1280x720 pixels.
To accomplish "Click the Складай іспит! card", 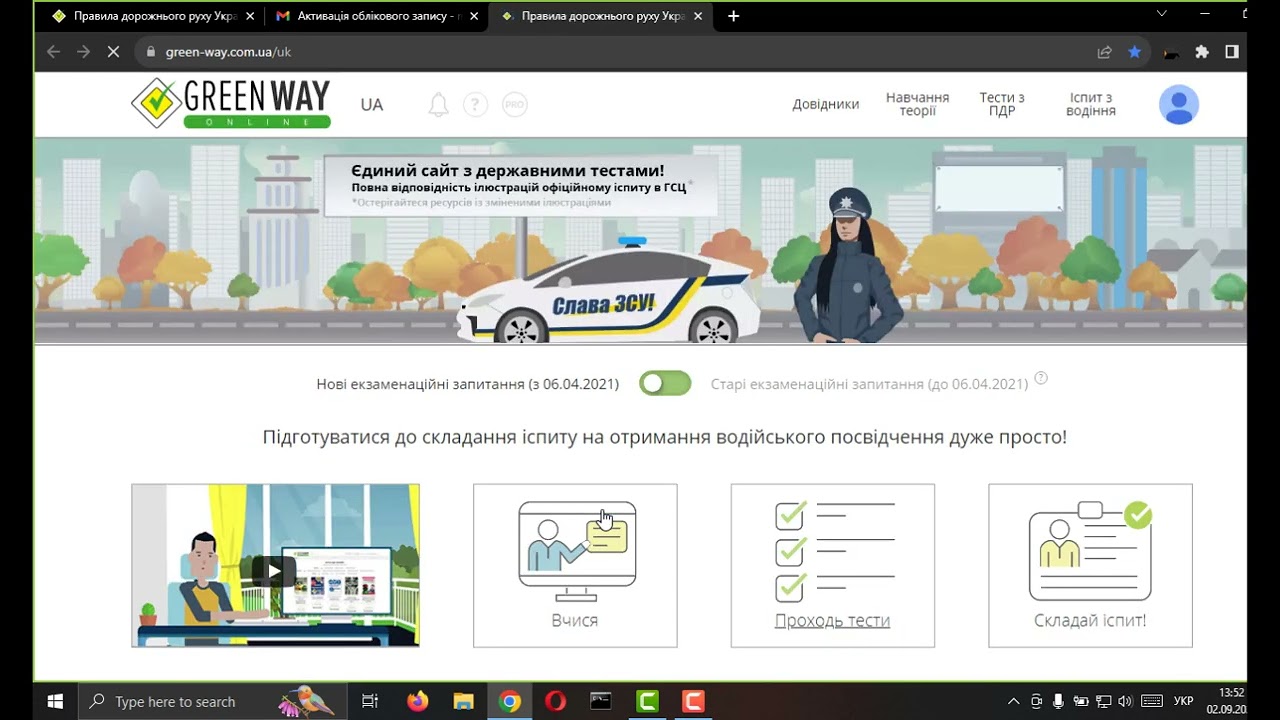I will click(1090, 565).
